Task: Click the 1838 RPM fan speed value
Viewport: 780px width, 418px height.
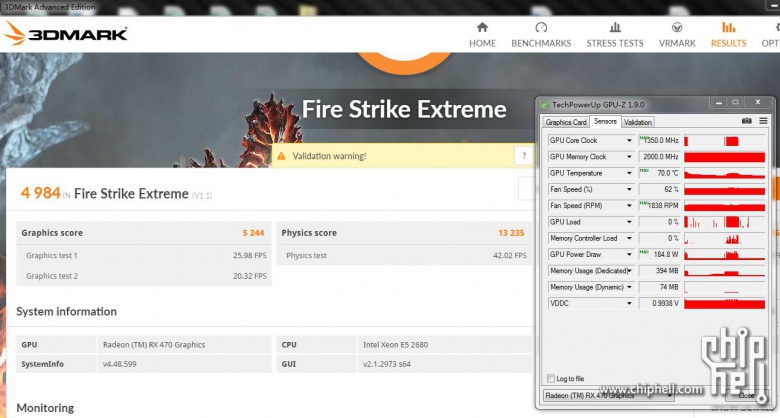Action: 660,206
